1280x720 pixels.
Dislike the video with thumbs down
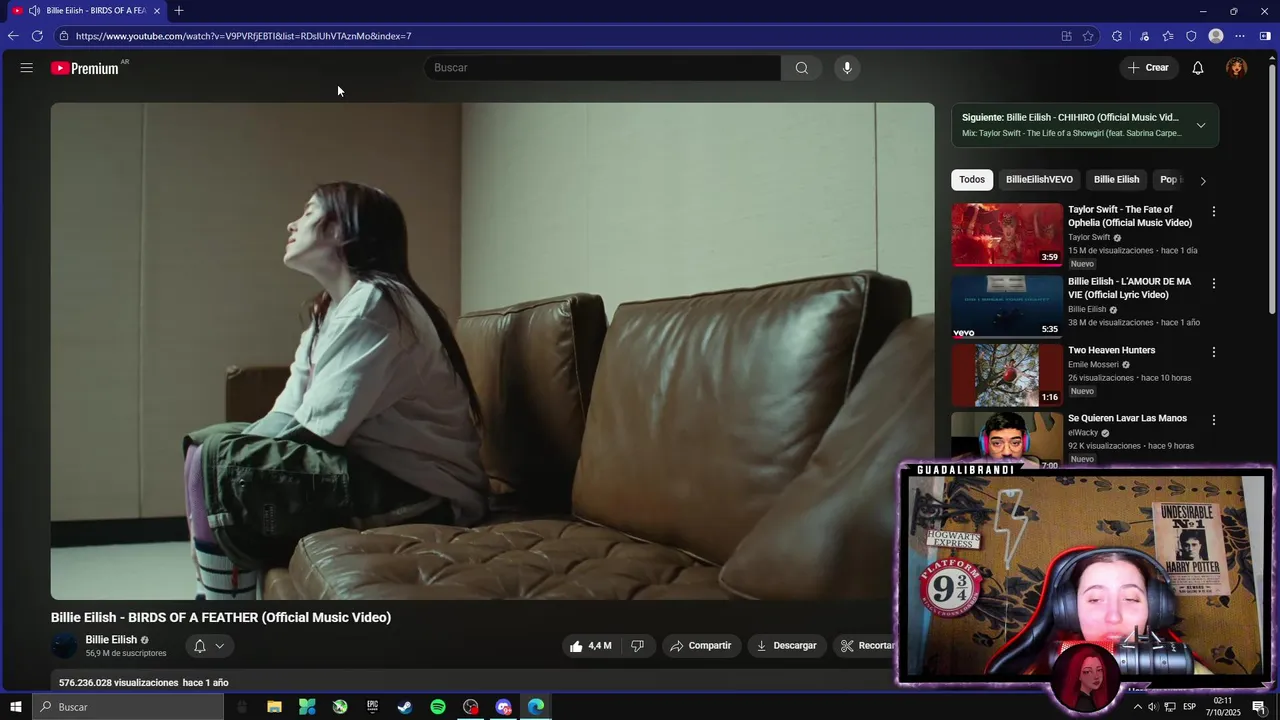point(637,646)
